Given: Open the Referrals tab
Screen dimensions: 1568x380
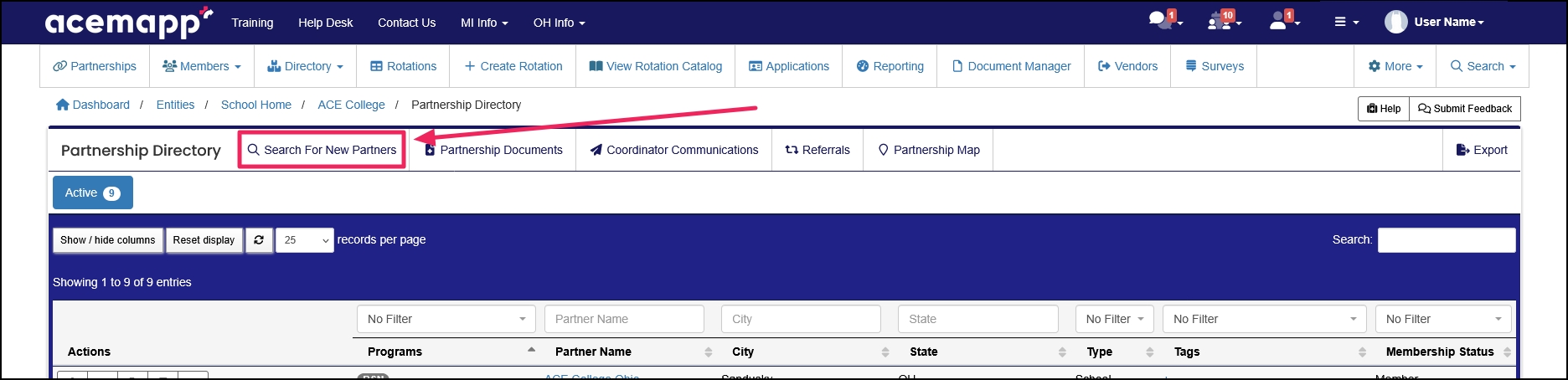Looking at the screenshot, I should pos(818,150).
